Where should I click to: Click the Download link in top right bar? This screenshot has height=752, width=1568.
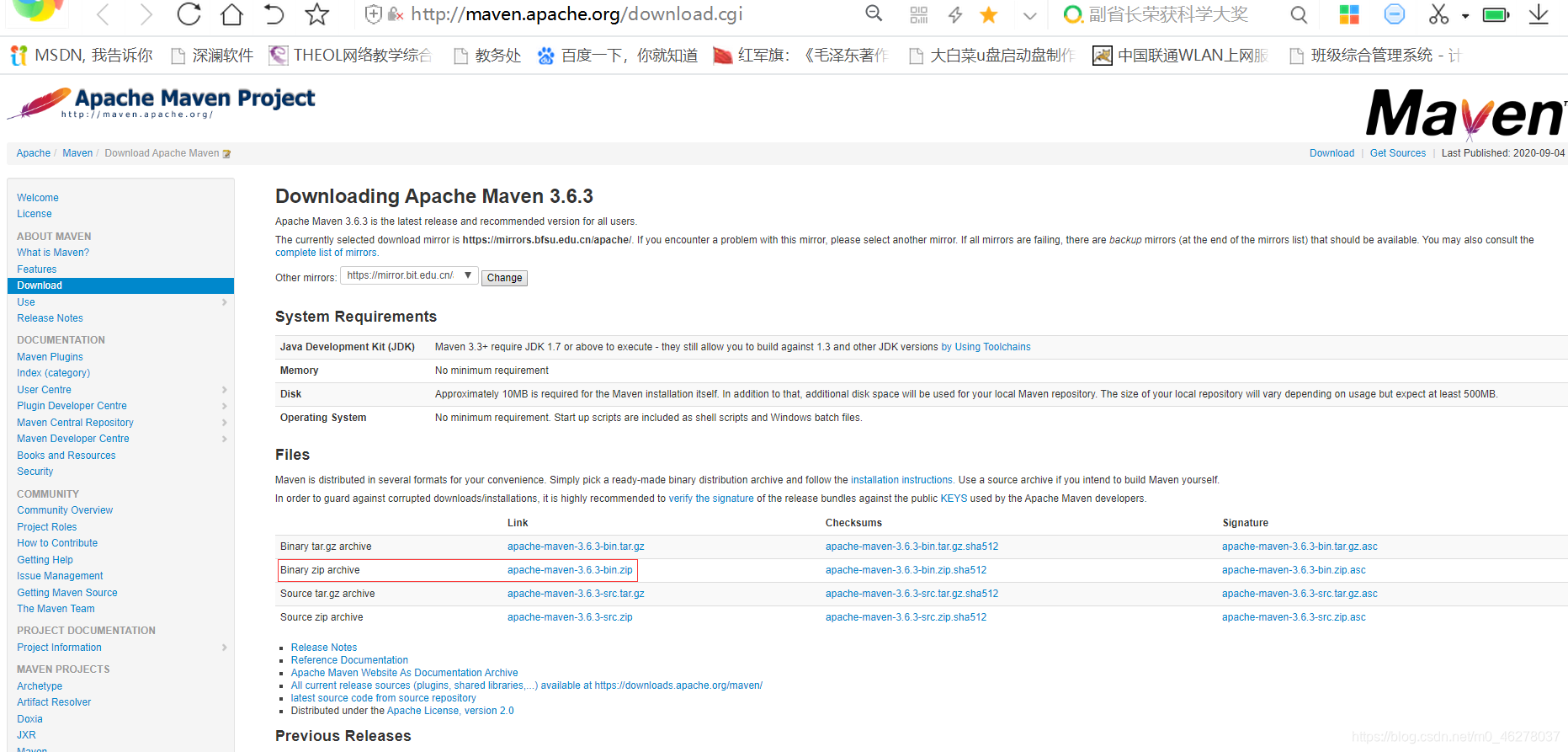click(x=1331, y=153)
